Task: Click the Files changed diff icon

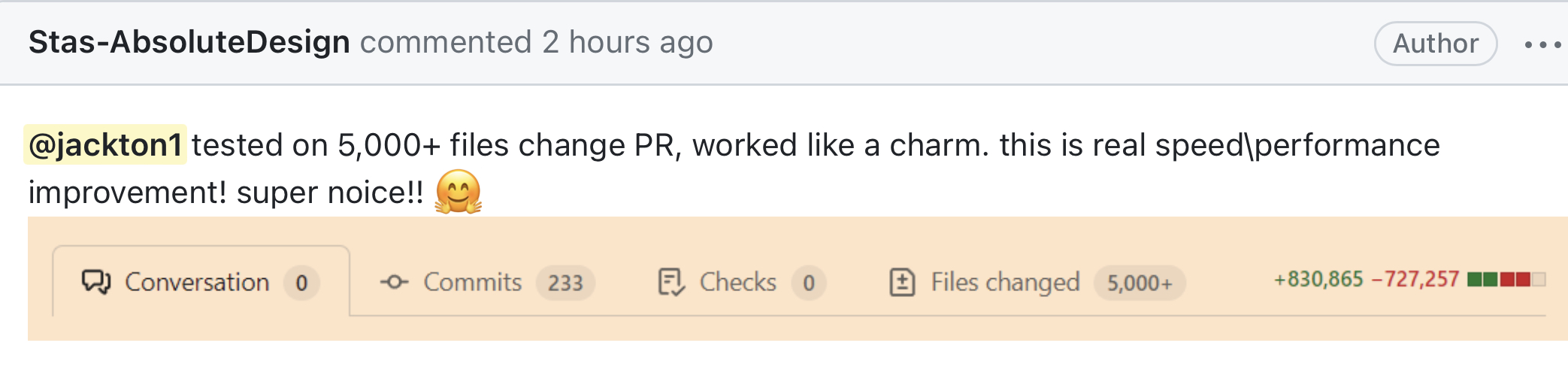Action: coord(902,282)
